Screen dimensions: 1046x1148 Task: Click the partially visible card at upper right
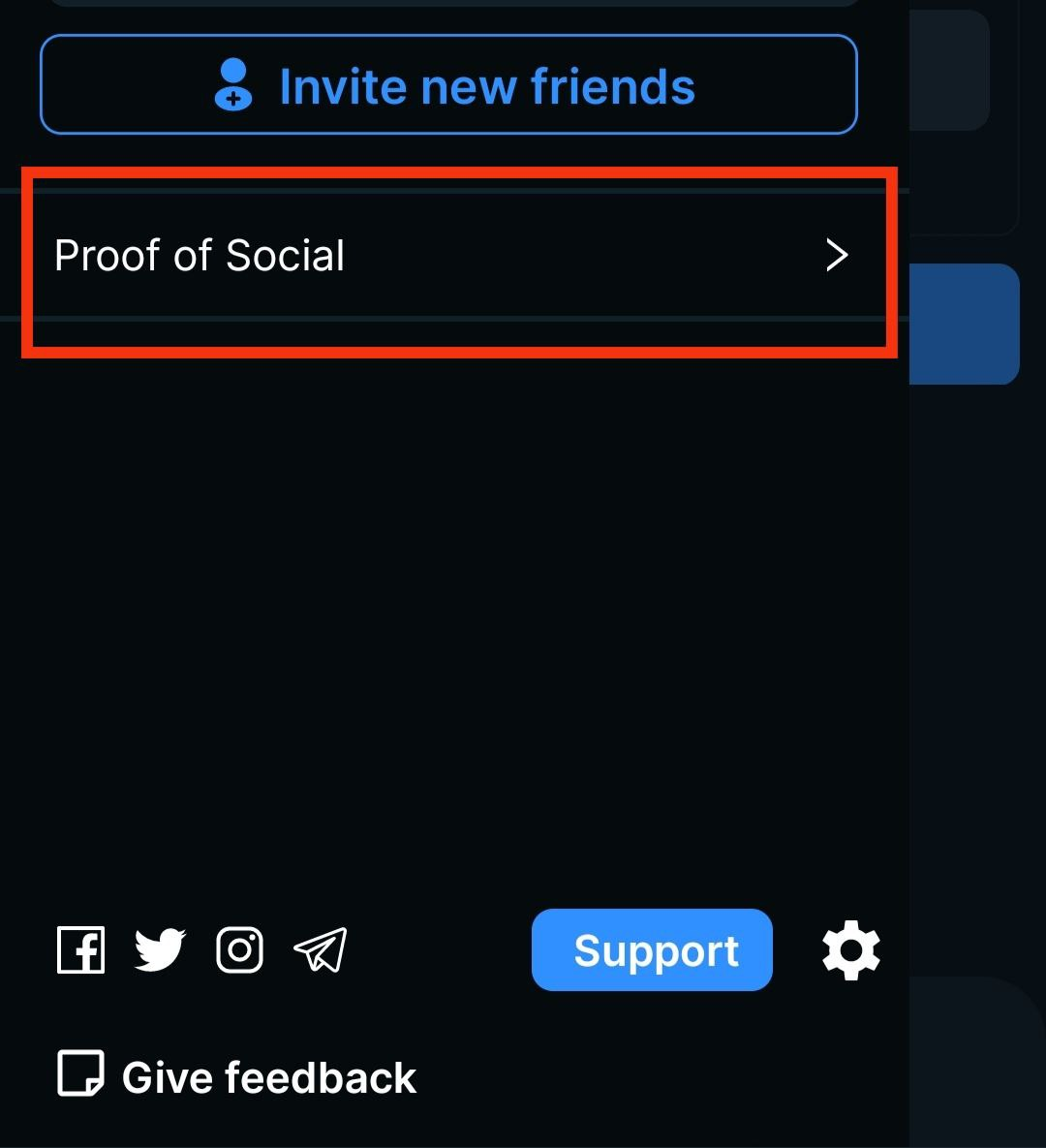click(x=949, y=70)
